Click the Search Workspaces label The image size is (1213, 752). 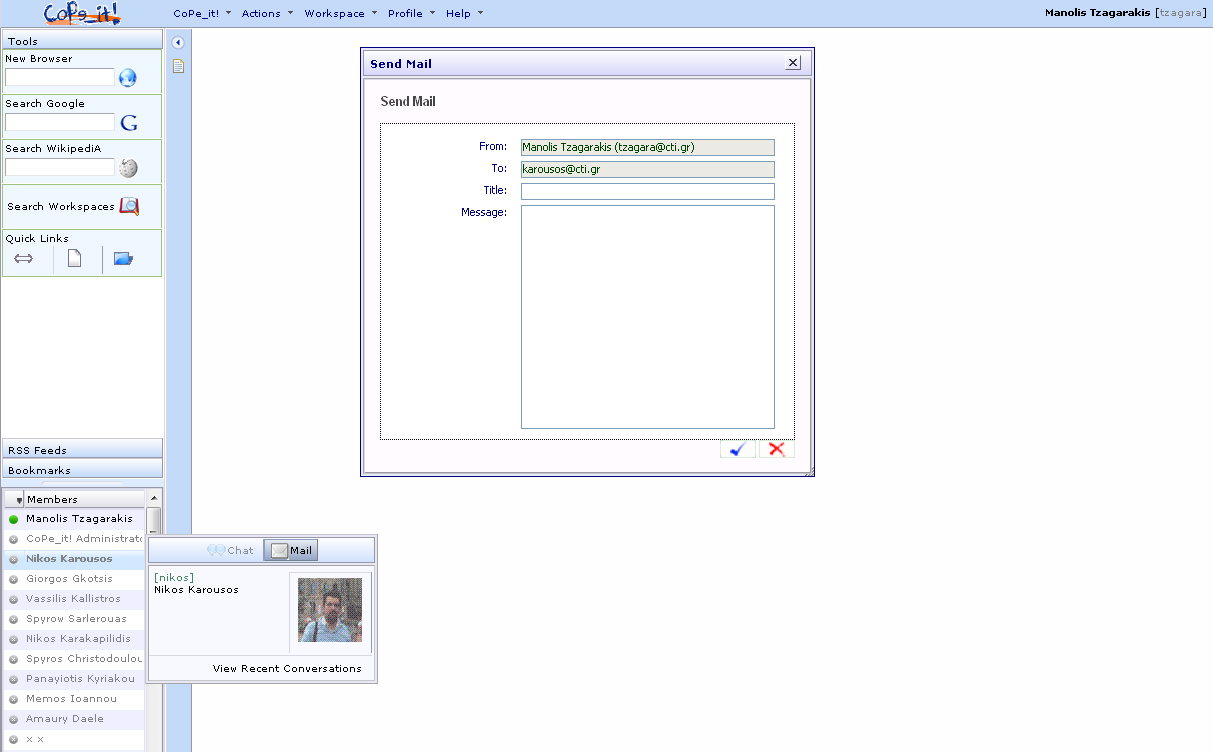coord(61,207)
